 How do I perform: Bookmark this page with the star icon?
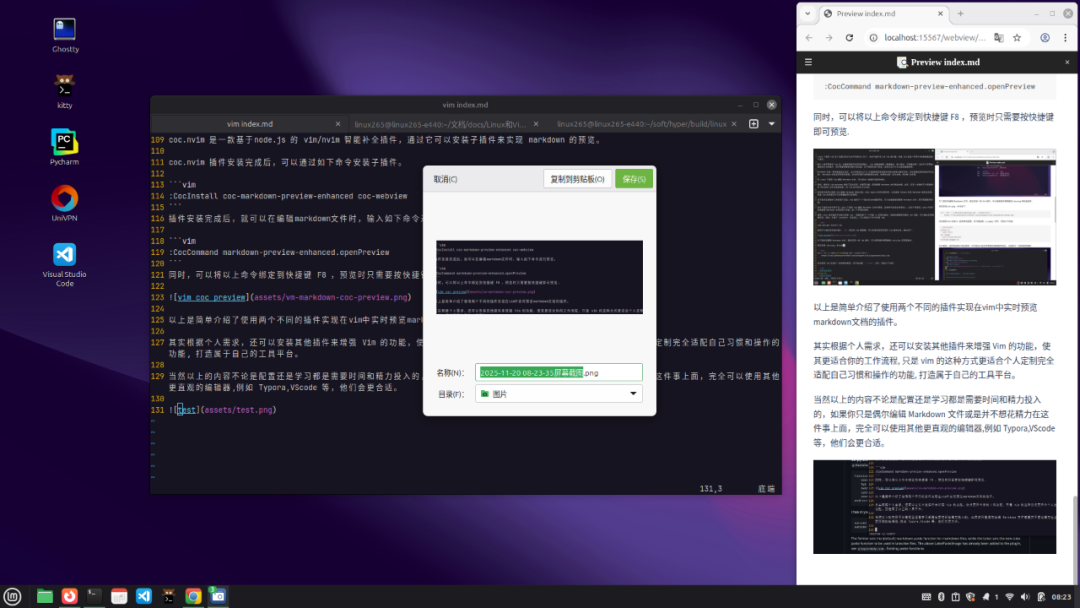(x=1017, y=38)
